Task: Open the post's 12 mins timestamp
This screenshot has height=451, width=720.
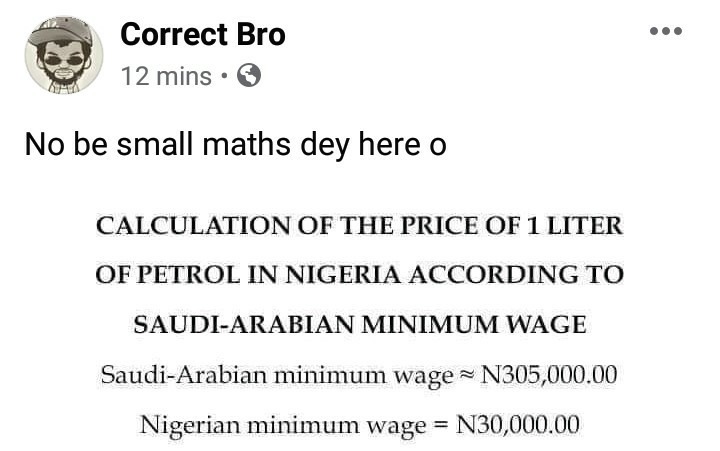Action: [x=166, y=76]
